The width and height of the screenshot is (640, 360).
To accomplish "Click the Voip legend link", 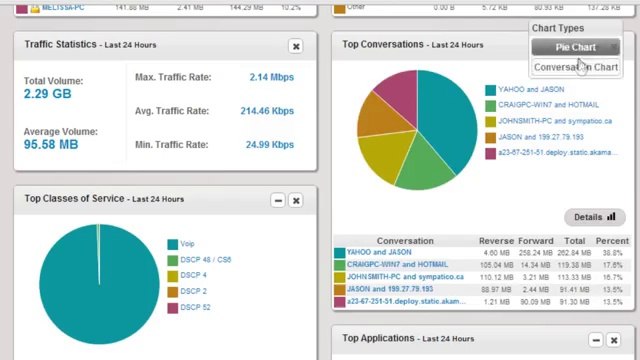I will pyautogui.click(x=187, y=244).
